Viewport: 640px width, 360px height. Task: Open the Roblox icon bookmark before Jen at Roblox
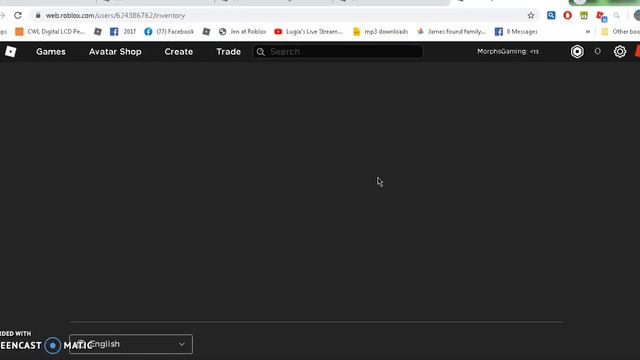click(206, 31)
